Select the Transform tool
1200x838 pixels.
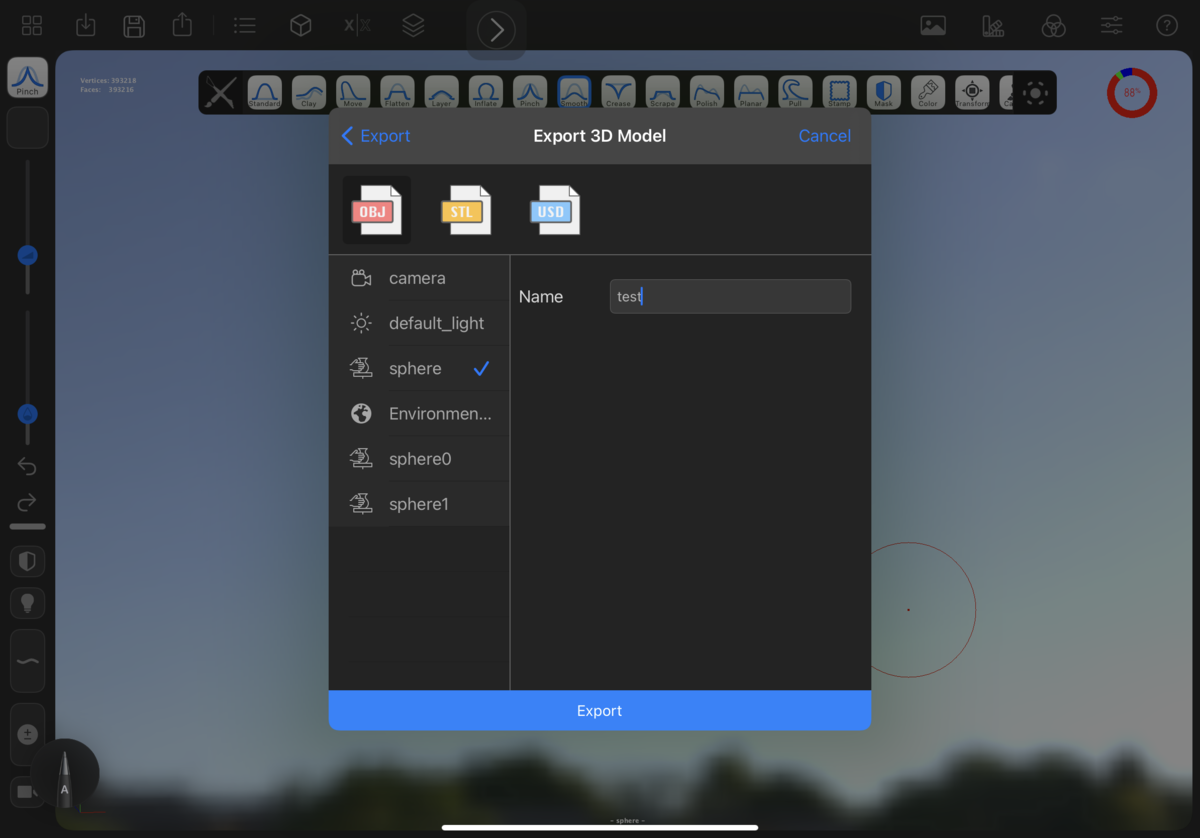coord(972,92)
